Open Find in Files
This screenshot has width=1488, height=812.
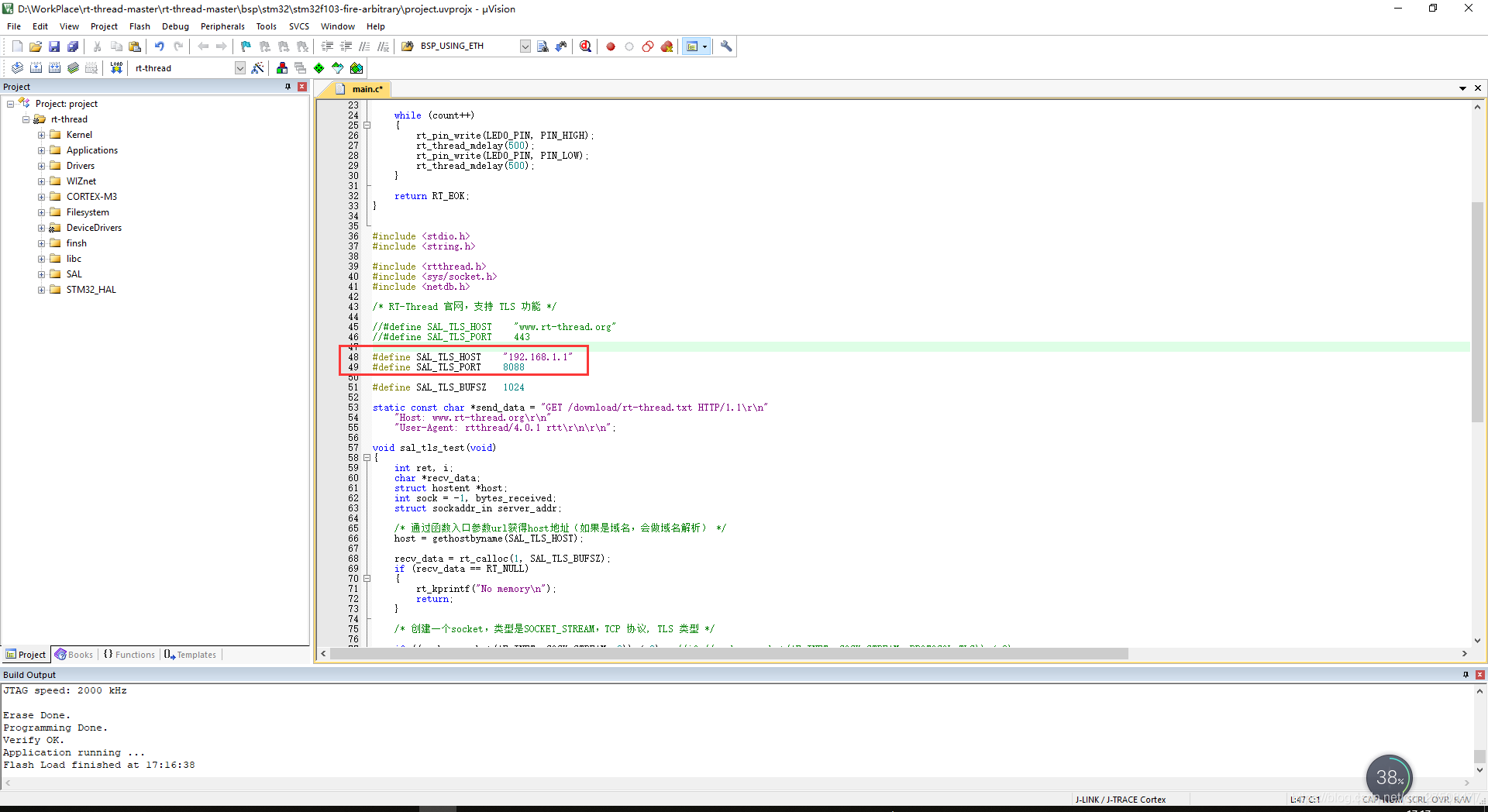(x=542, y=46)
